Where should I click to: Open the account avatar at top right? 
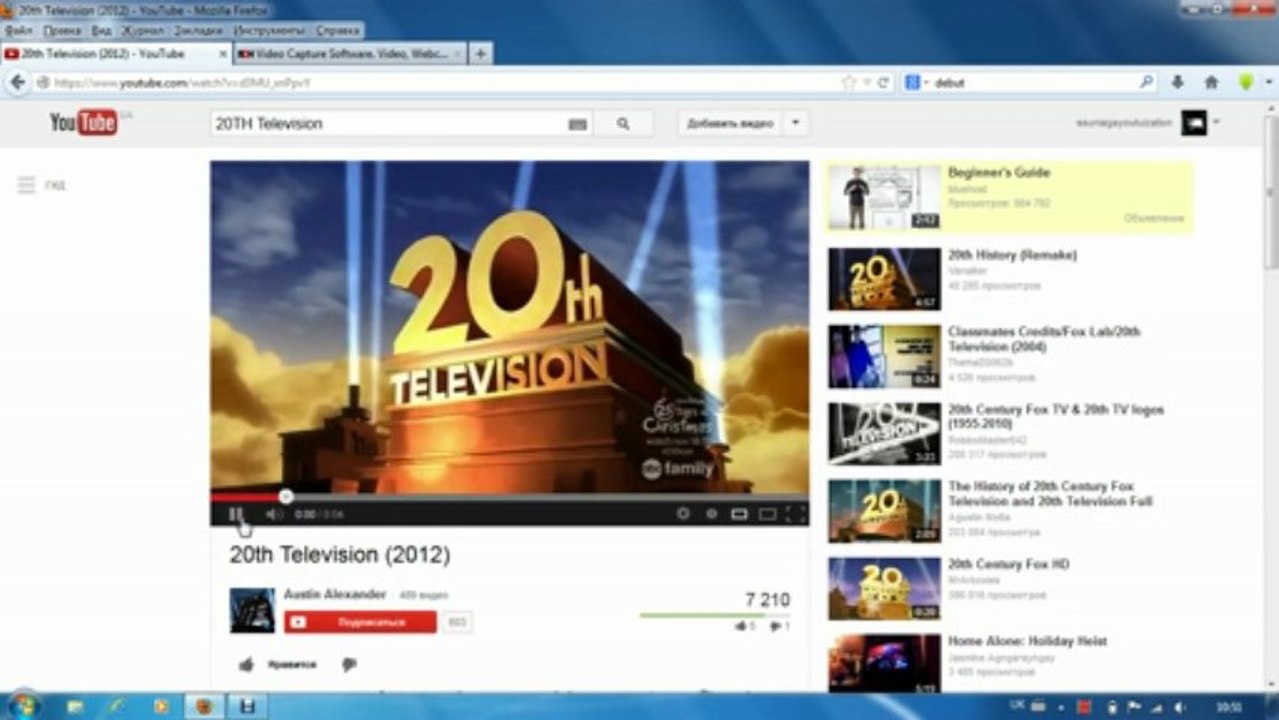pyautogui.click(x=1194, y=123)
